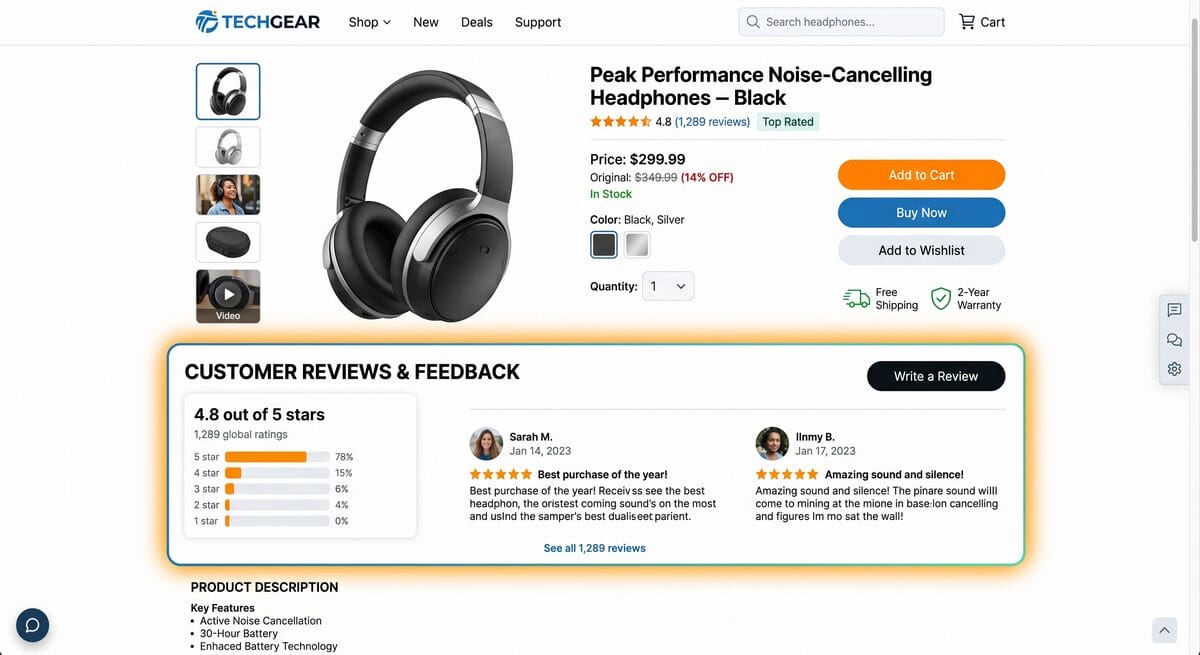The image size is (1200, 655).
Task: Open the feedback note icon in side panel
Action: [1174, 310]
